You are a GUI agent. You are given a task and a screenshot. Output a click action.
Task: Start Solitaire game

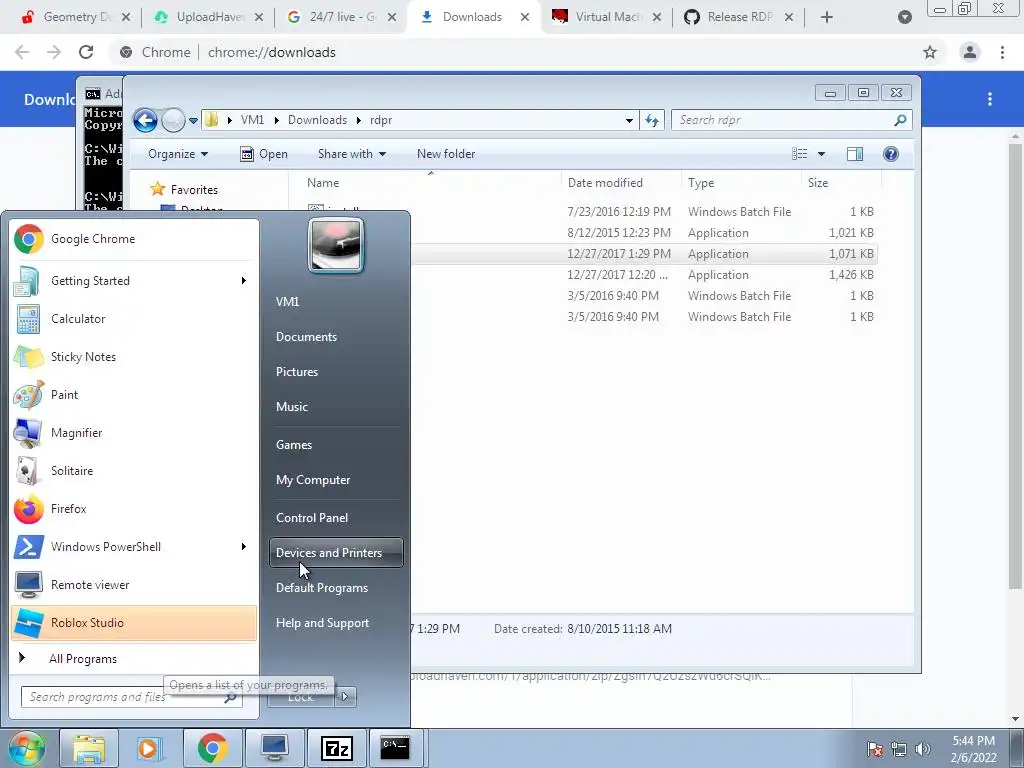134,471
